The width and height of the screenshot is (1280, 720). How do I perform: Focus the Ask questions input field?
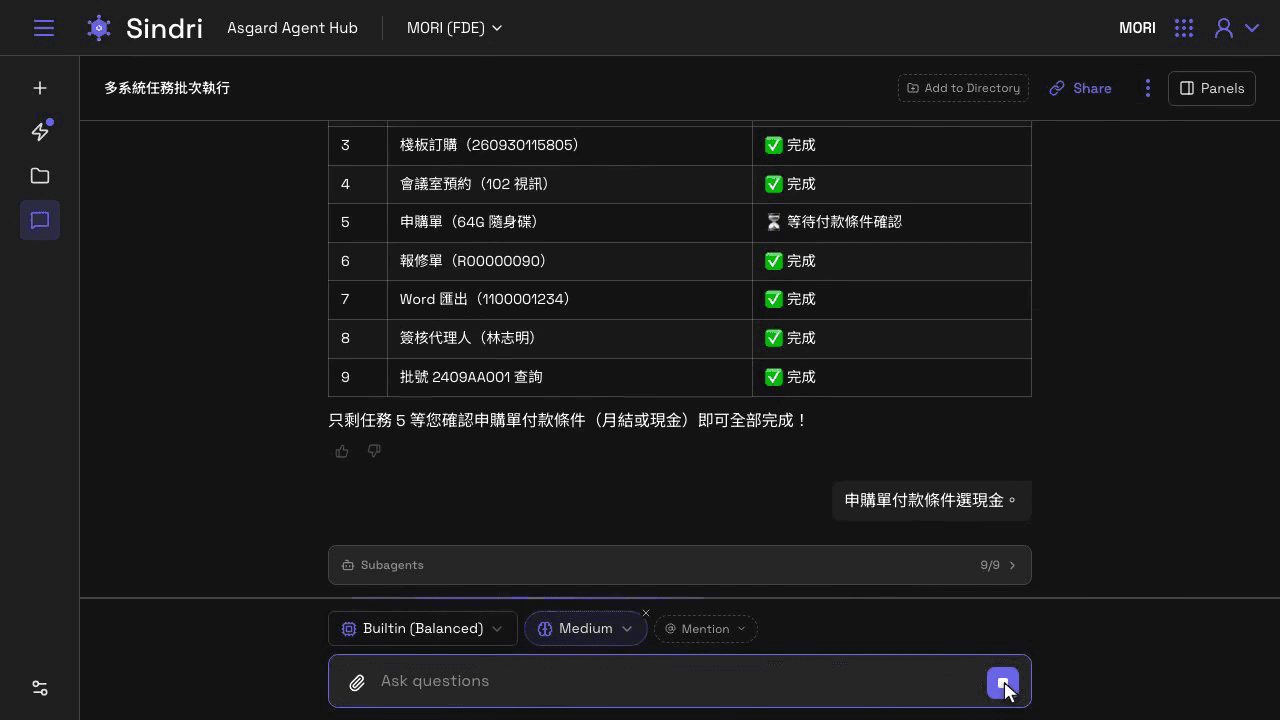pos(680,681)
